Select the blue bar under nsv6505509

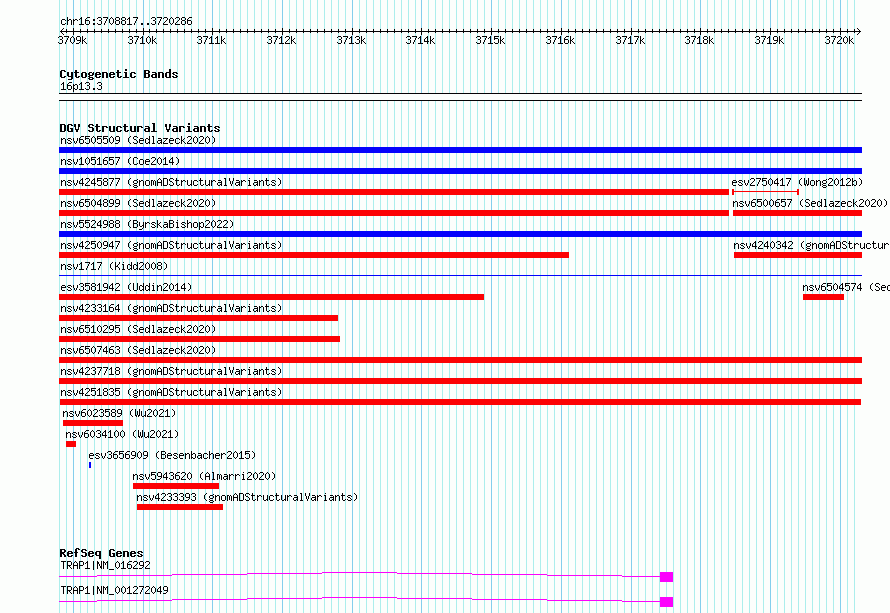pyautogui.click(x=460, y=150)
